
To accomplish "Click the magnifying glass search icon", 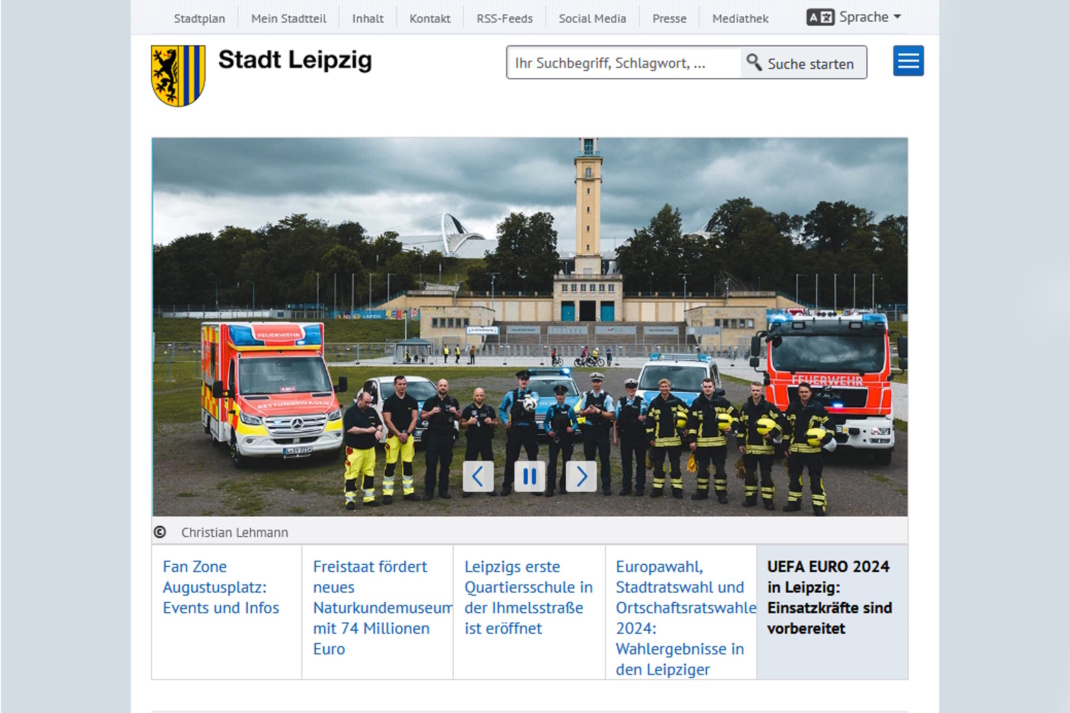I will tap(754, 63).
